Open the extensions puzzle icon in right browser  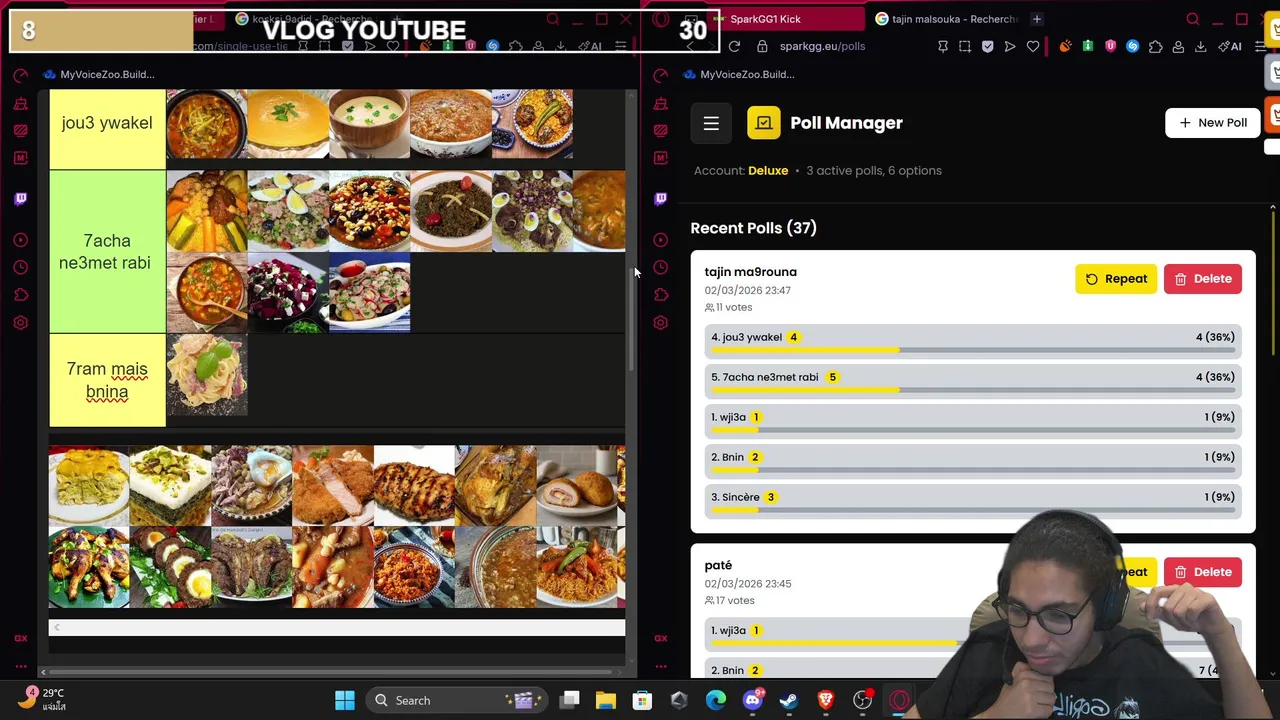tap(1155, 46)
